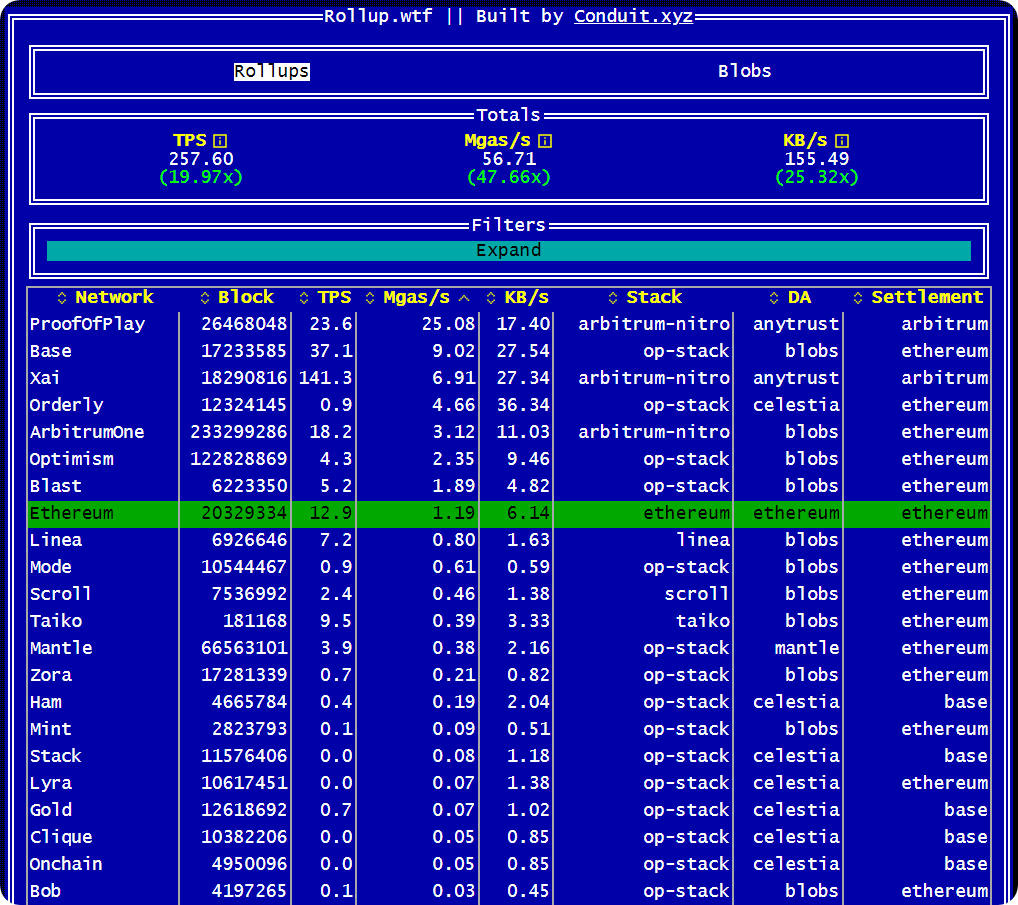Click the sort arrows beside Settlement header
Viewport: 1018px width, 905px height.
(858, 297)
